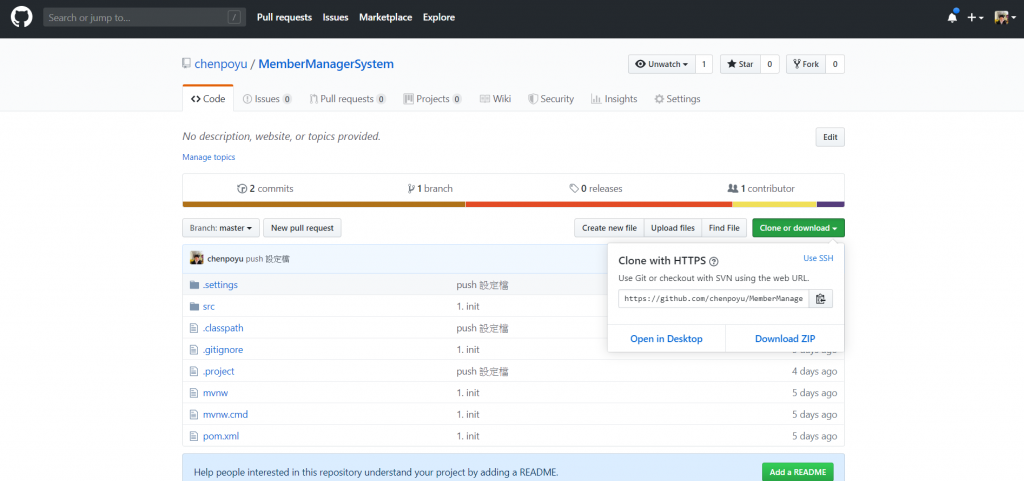
Task: Click the mvnw file icon
Action: 193,393
